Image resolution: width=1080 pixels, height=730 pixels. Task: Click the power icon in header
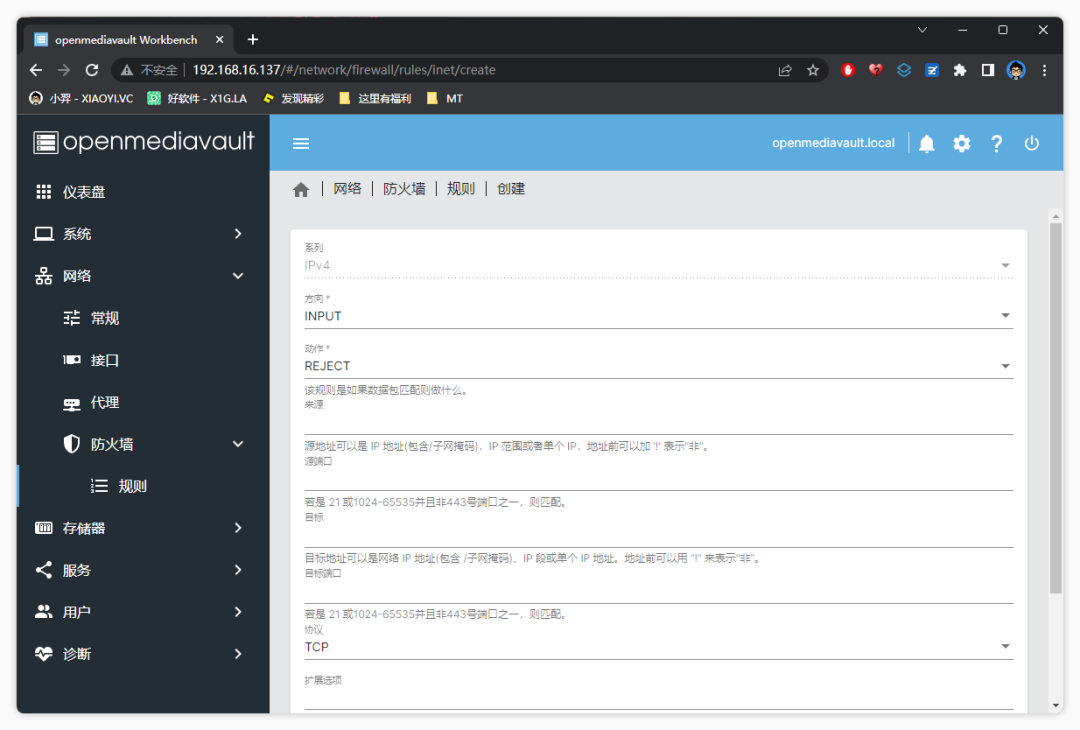[x=1032, y=143]
